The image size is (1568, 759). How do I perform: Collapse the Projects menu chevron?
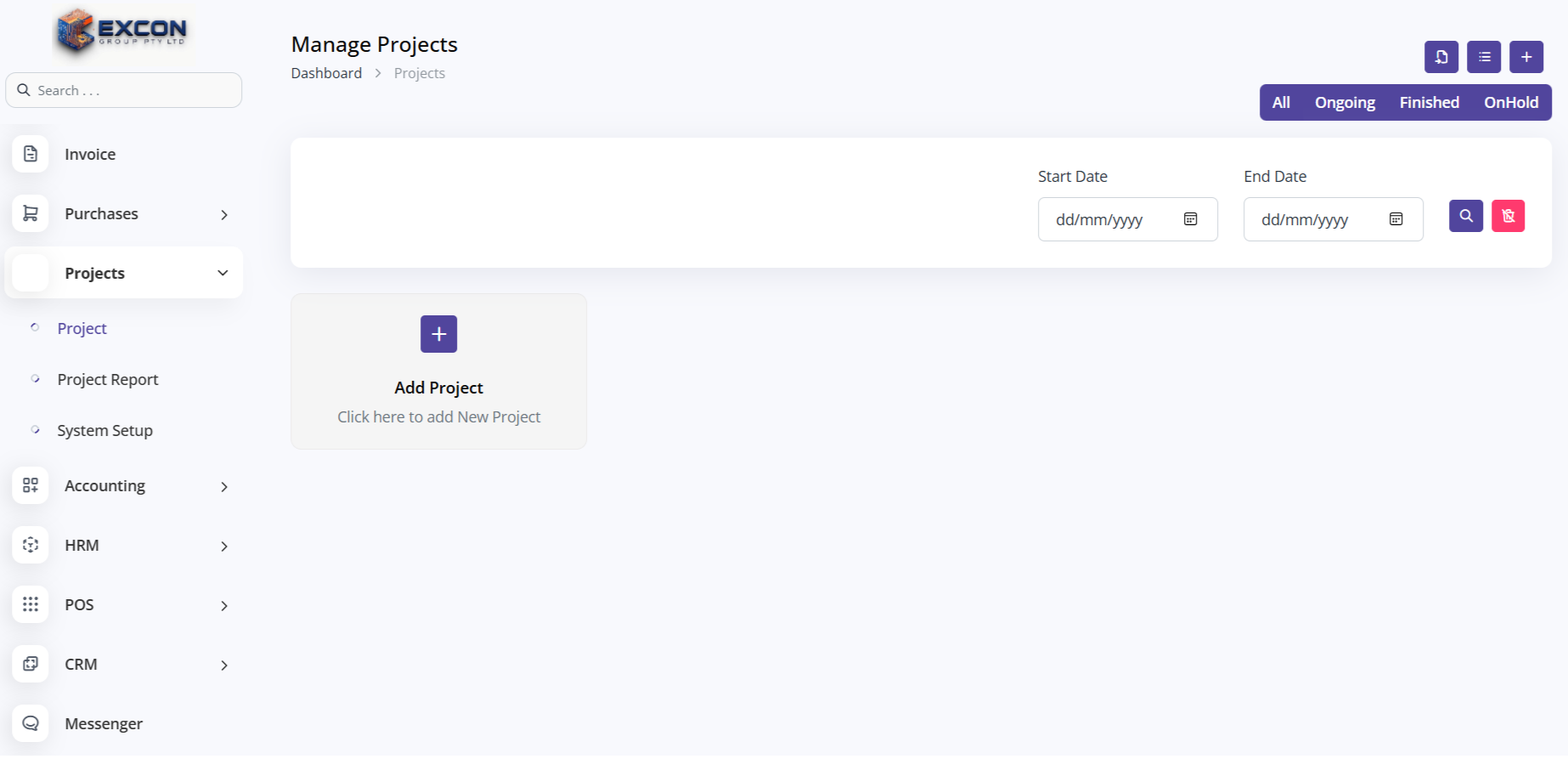tap(223, 273)
